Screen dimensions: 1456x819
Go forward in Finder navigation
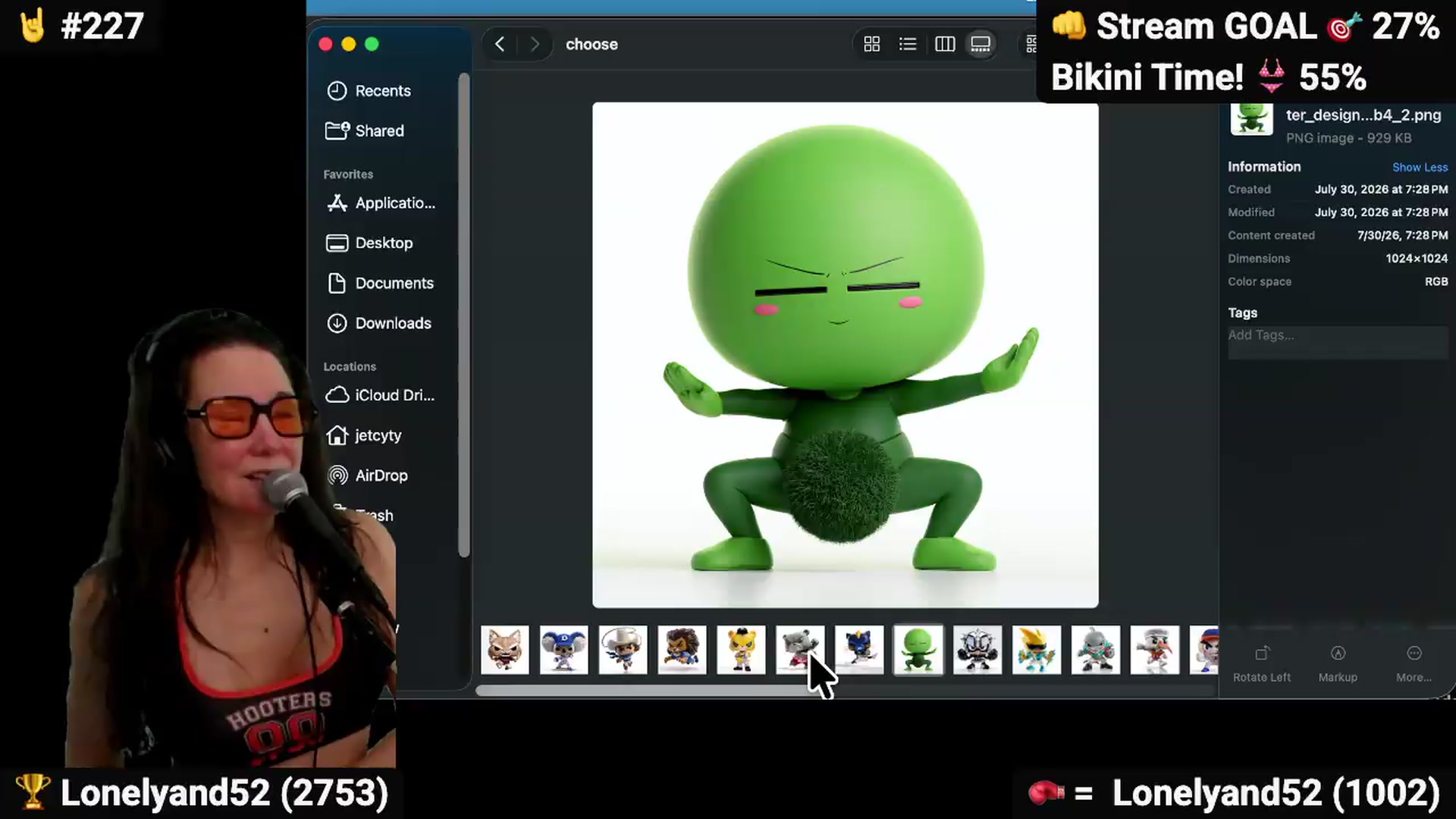[x=535, y=44]
